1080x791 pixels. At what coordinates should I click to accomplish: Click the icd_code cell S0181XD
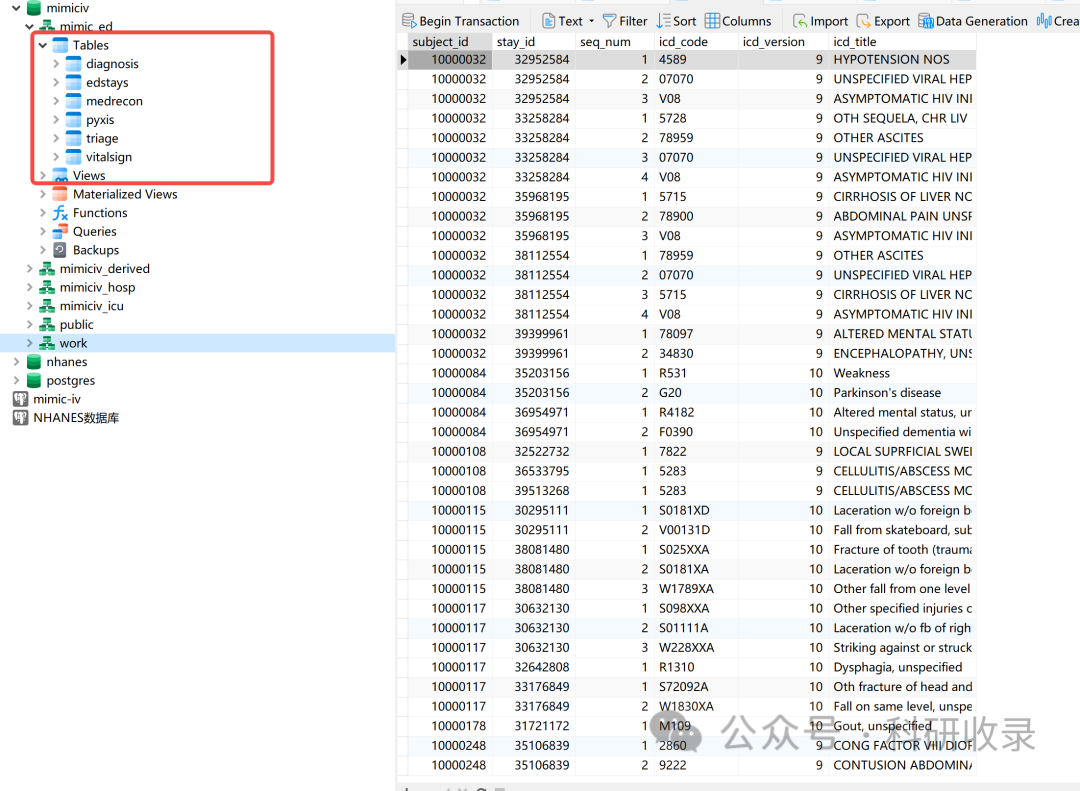pos(695,510)
